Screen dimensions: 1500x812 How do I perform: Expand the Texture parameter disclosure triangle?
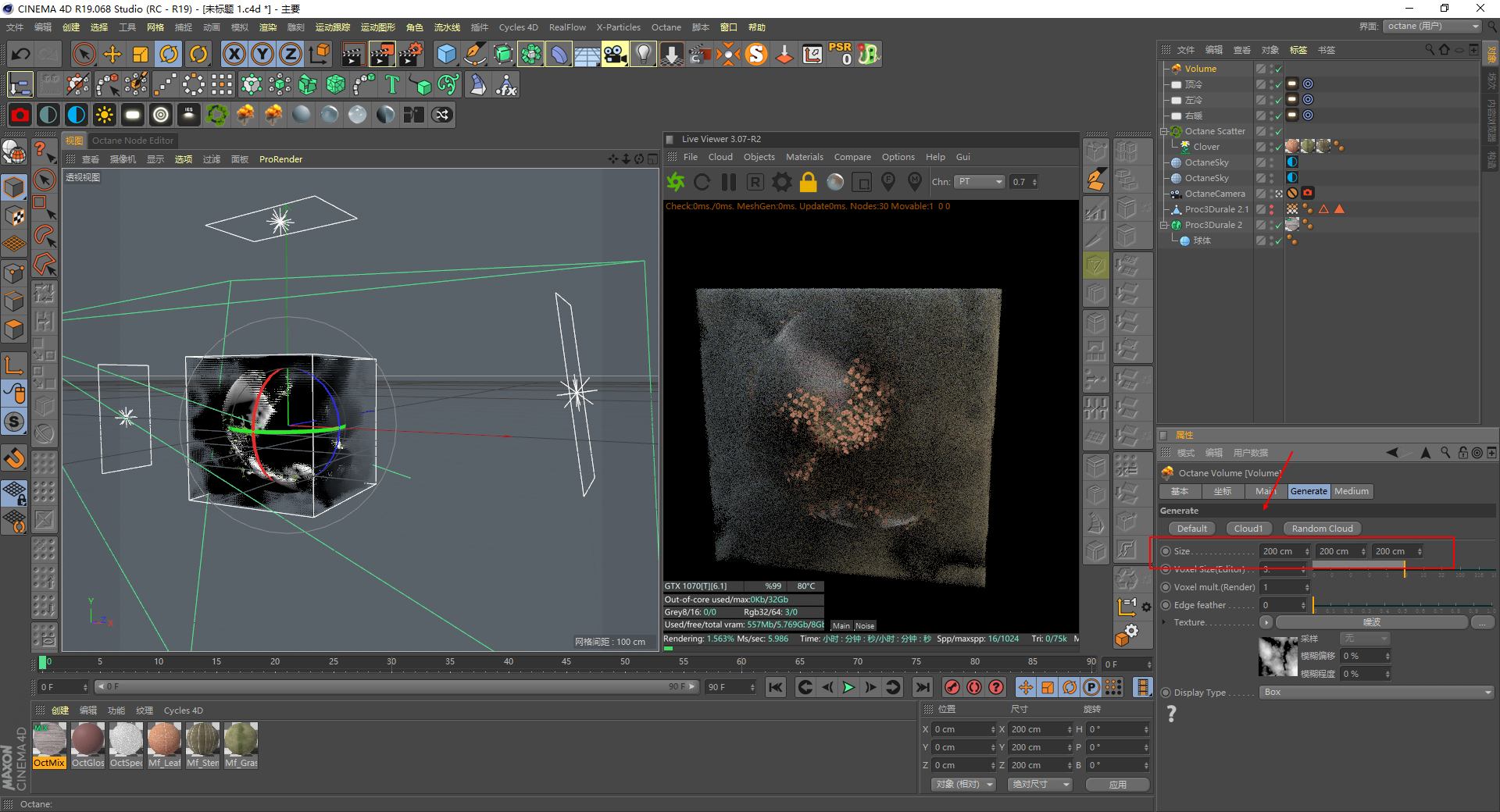pos(1164,622)
